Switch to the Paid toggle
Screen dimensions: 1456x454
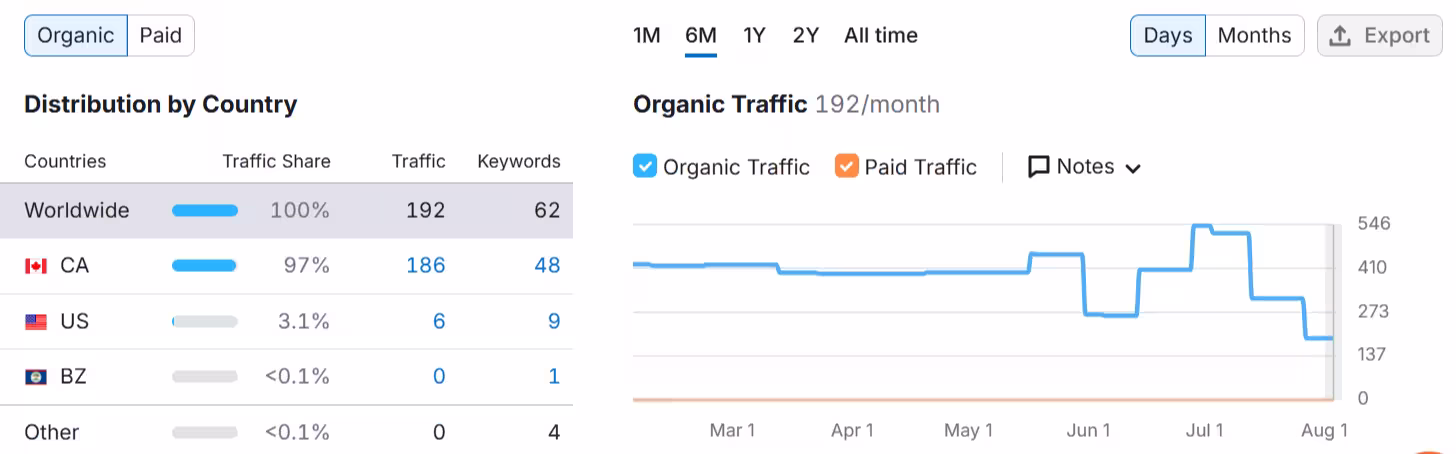[161, 36]
